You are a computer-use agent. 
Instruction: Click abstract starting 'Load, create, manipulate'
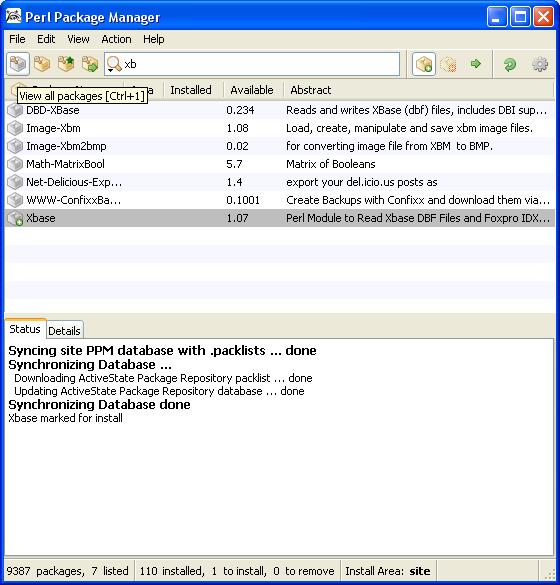(410, 128)
